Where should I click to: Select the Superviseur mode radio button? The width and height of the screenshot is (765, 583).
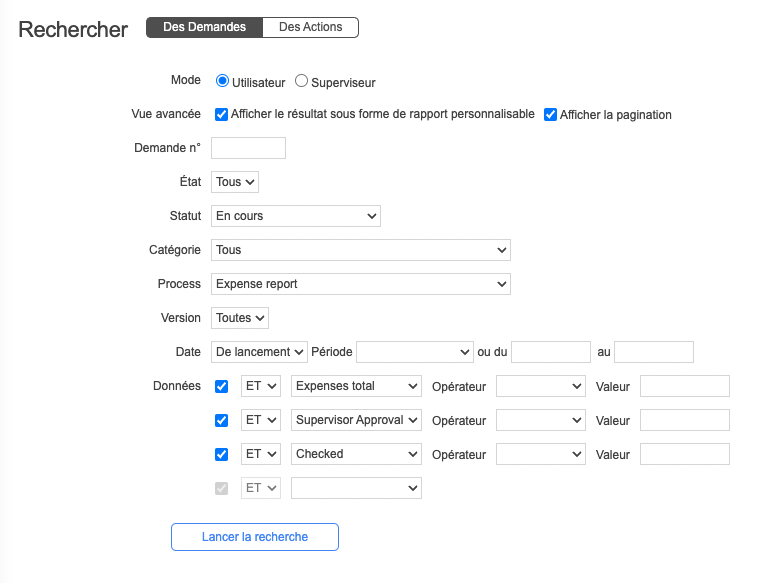pos(301,81)
